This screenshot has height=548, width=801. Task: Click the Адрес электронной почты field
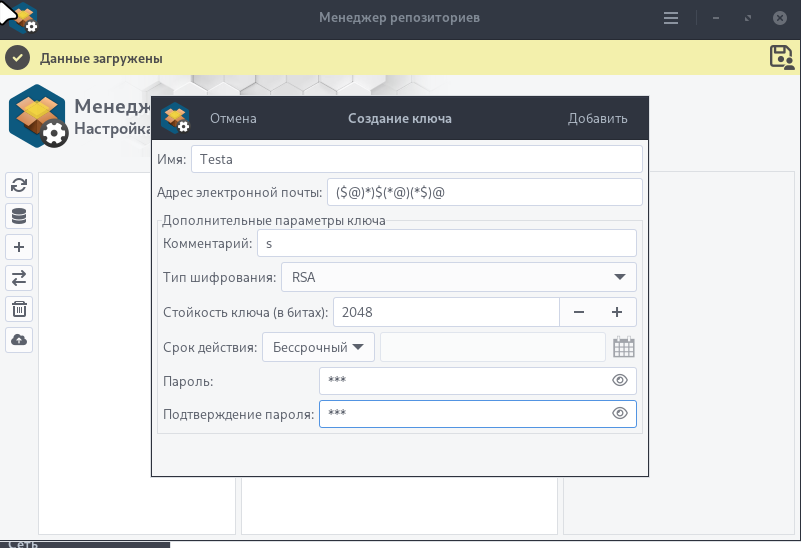[485, 192]
